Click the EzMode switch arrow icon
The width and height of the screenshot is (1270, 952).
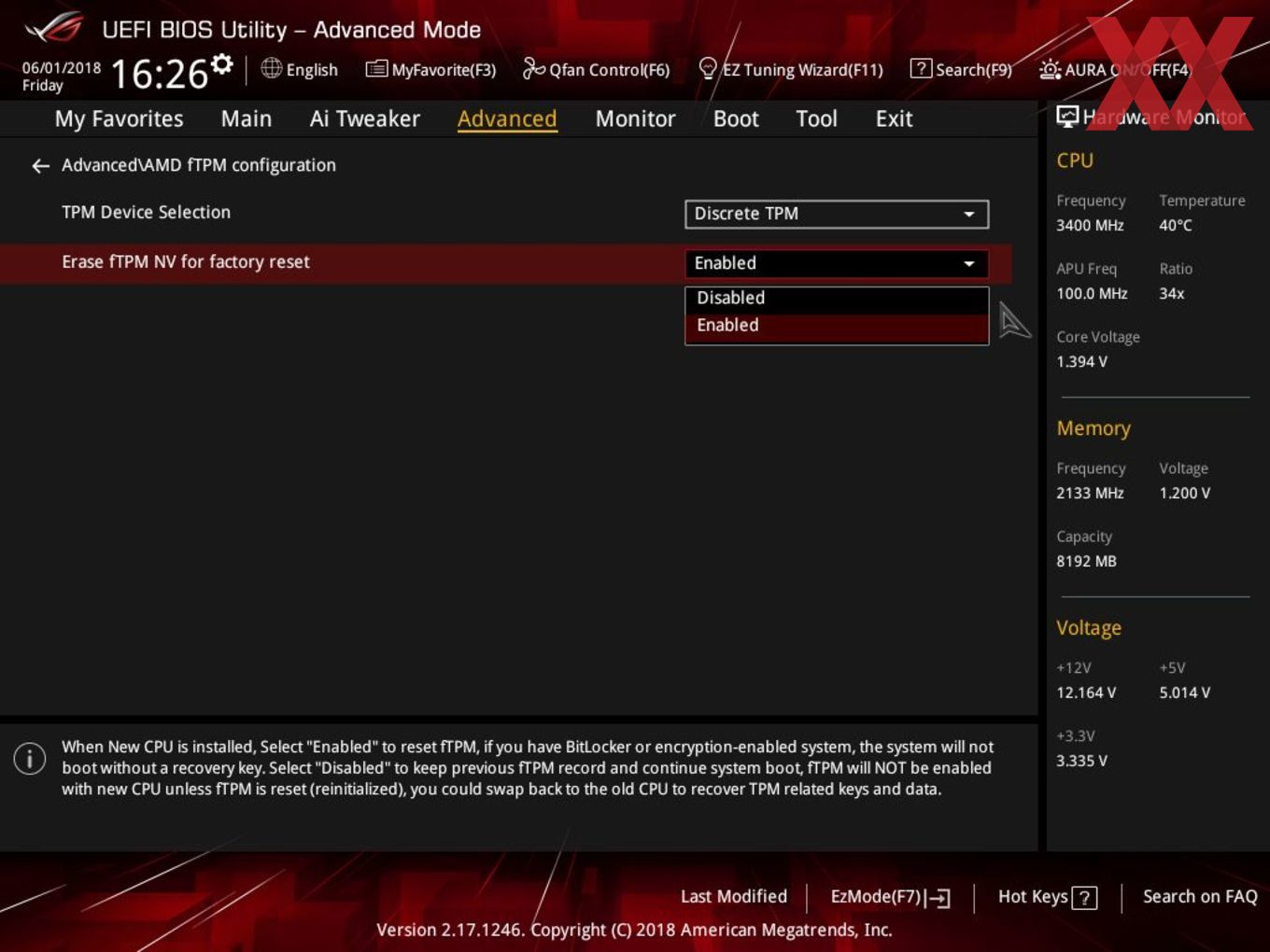[x=938, y=898]
